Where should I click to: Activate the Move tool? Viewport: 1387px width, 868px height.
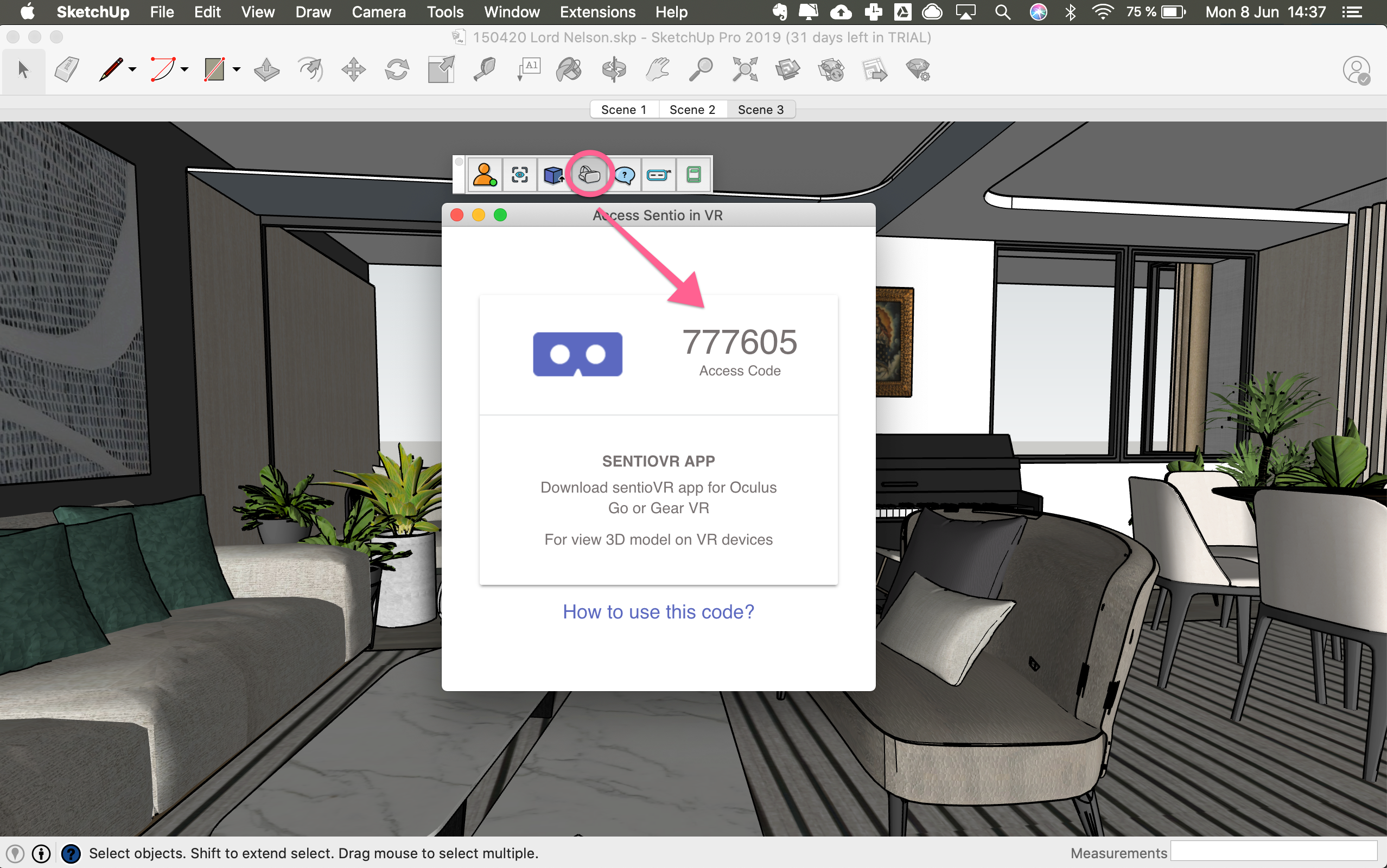click(x=353, y=70)
